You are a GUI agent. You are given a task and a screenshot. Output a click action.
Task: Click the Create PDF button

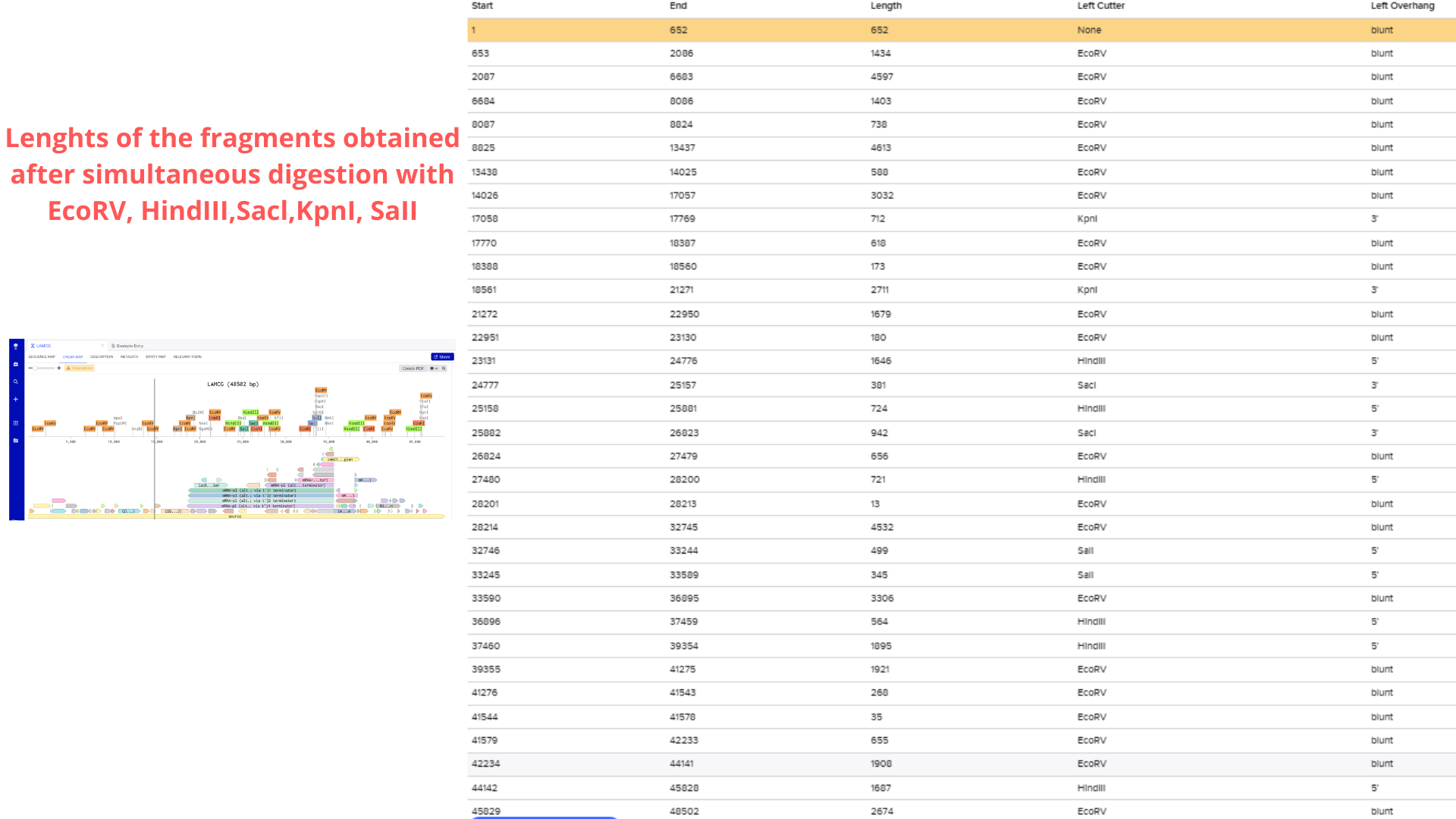(413, 369)
